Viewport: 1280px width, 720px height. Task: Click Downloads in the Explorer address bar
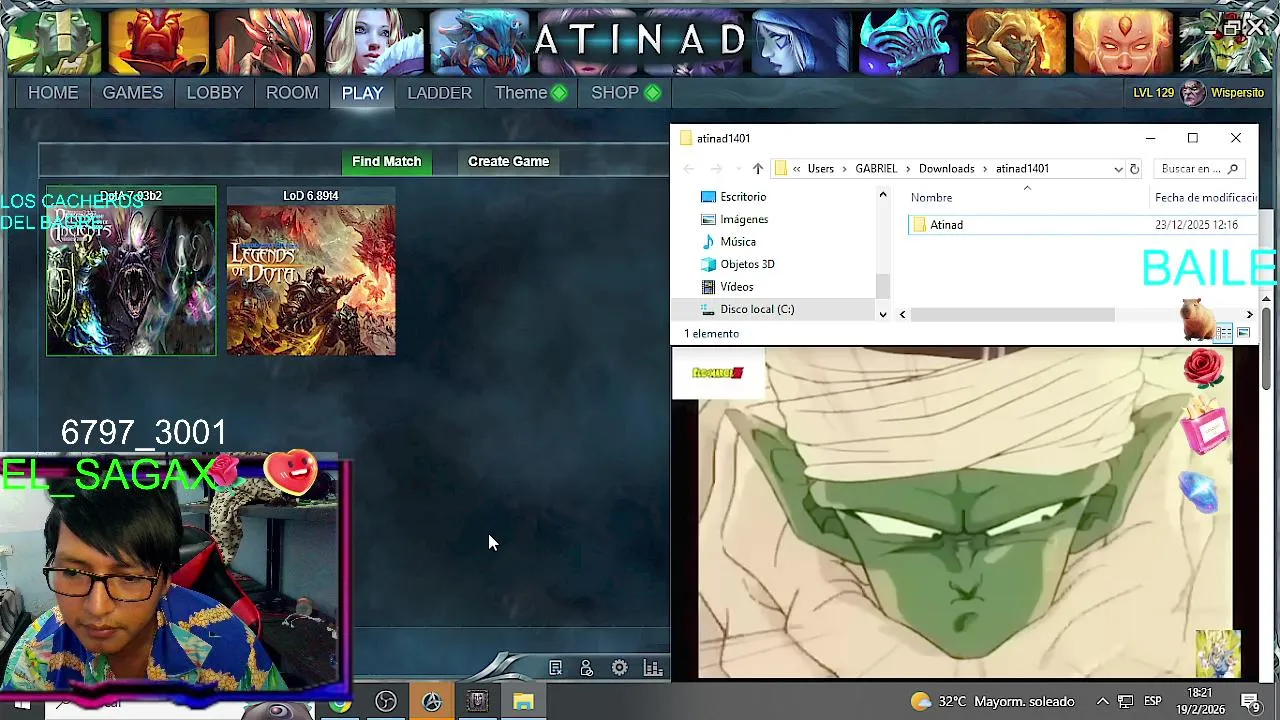tap(946, 169)
